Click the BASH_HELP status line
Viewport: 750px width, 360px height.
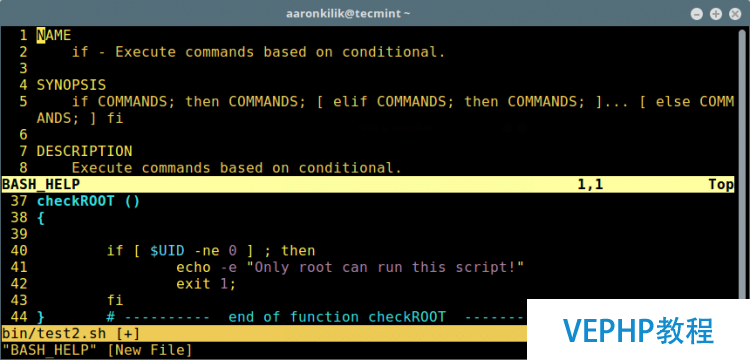367,184
